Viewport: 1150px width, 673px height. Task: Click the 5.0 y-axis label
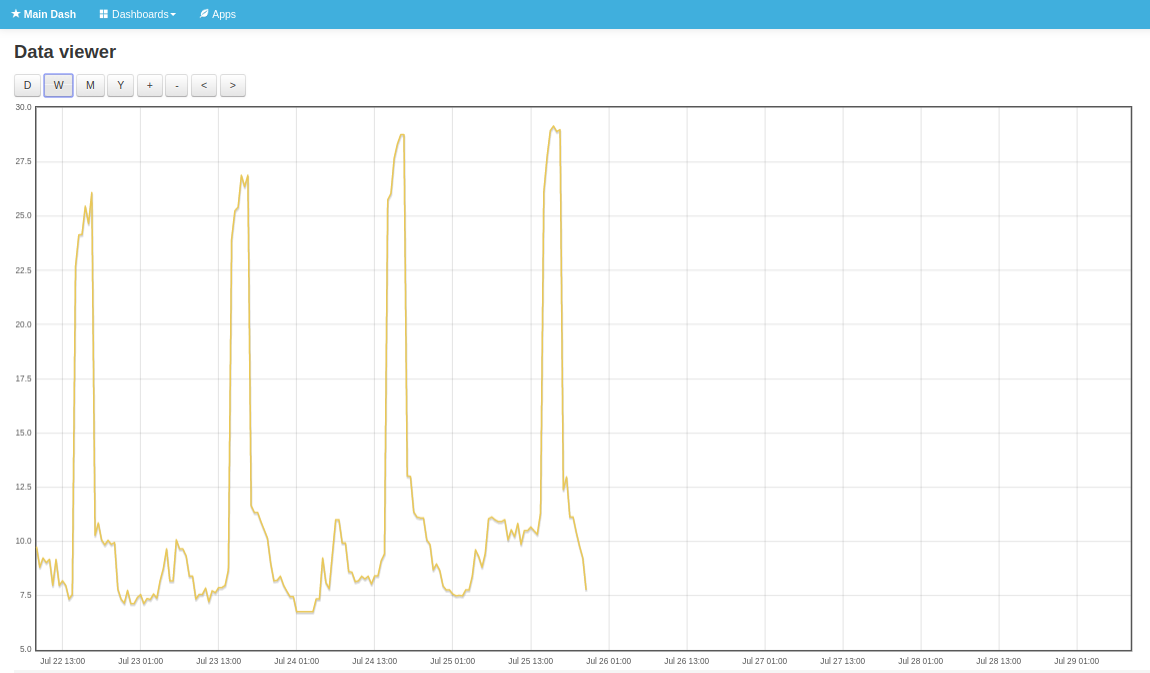[x=25, y=650]
